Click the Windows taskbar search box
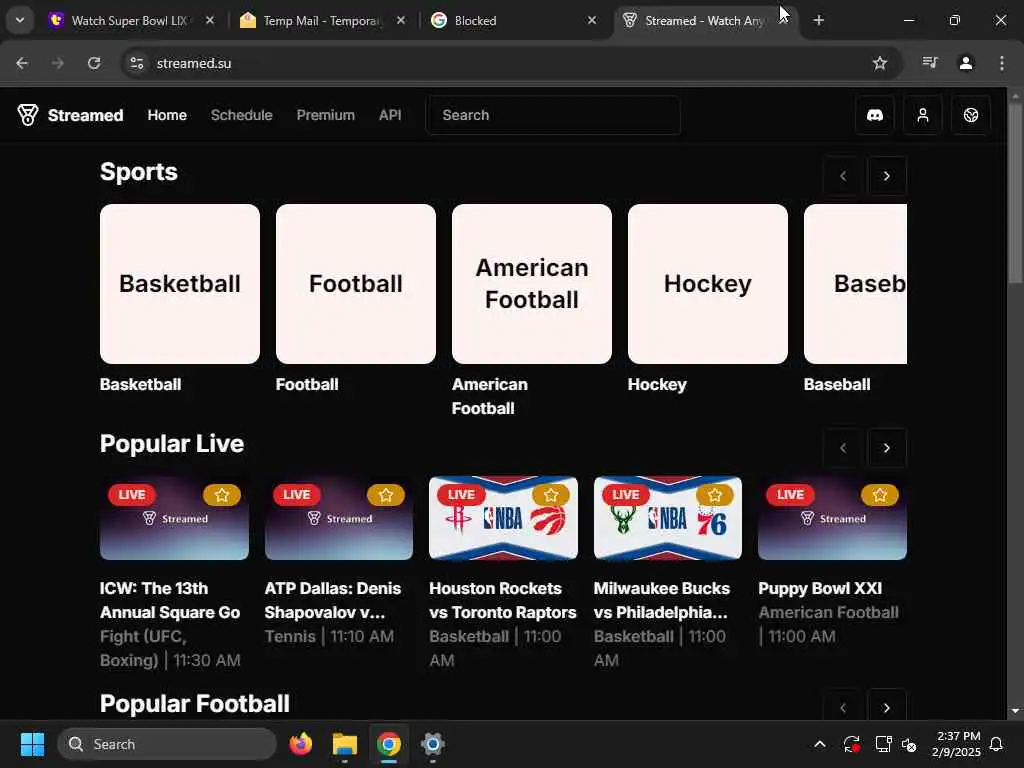The height and width of the screenshot is (768, 1024). [167, 744]
